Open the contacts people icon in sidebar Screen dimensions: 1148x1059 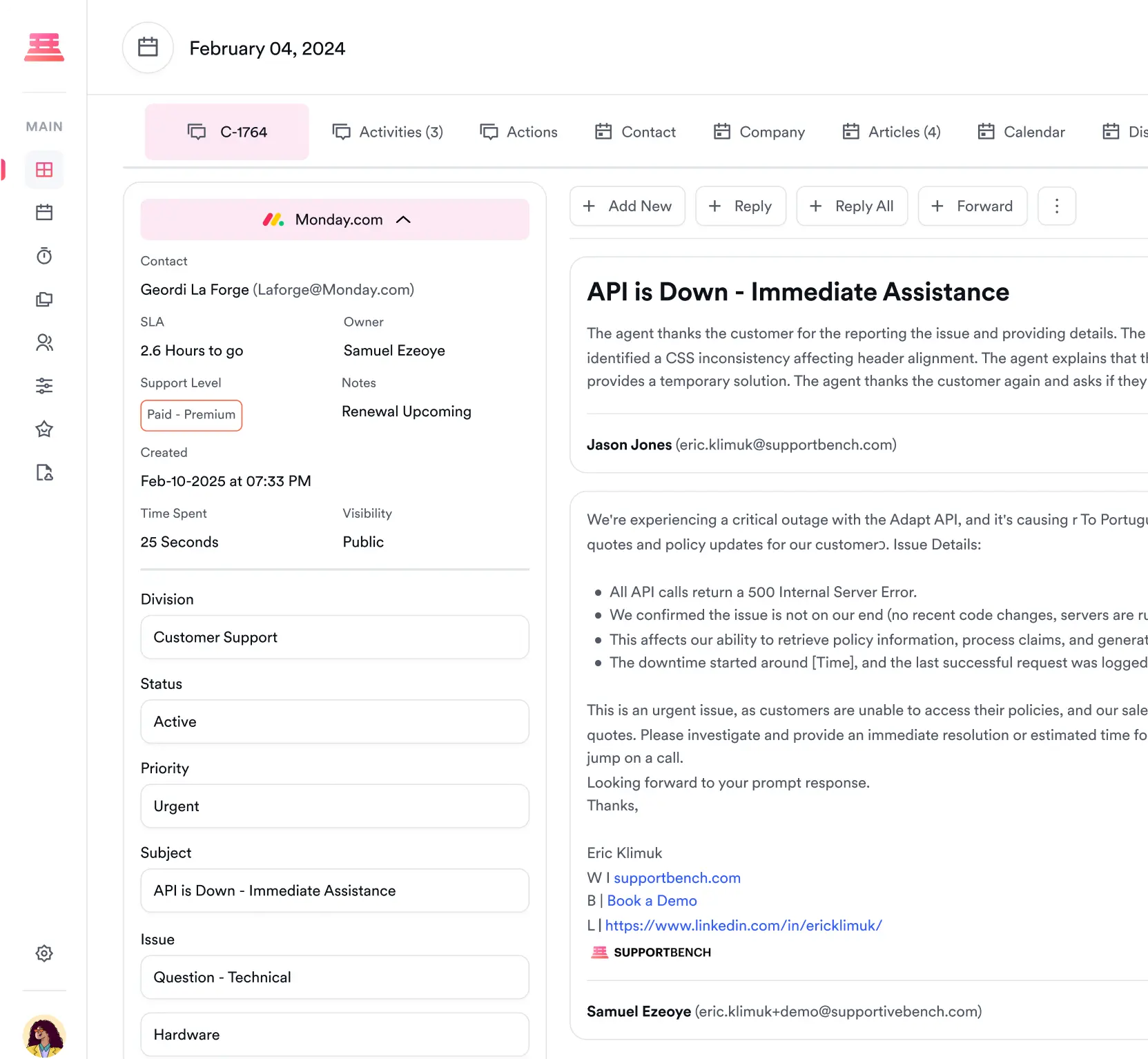(x=44, y=342)
